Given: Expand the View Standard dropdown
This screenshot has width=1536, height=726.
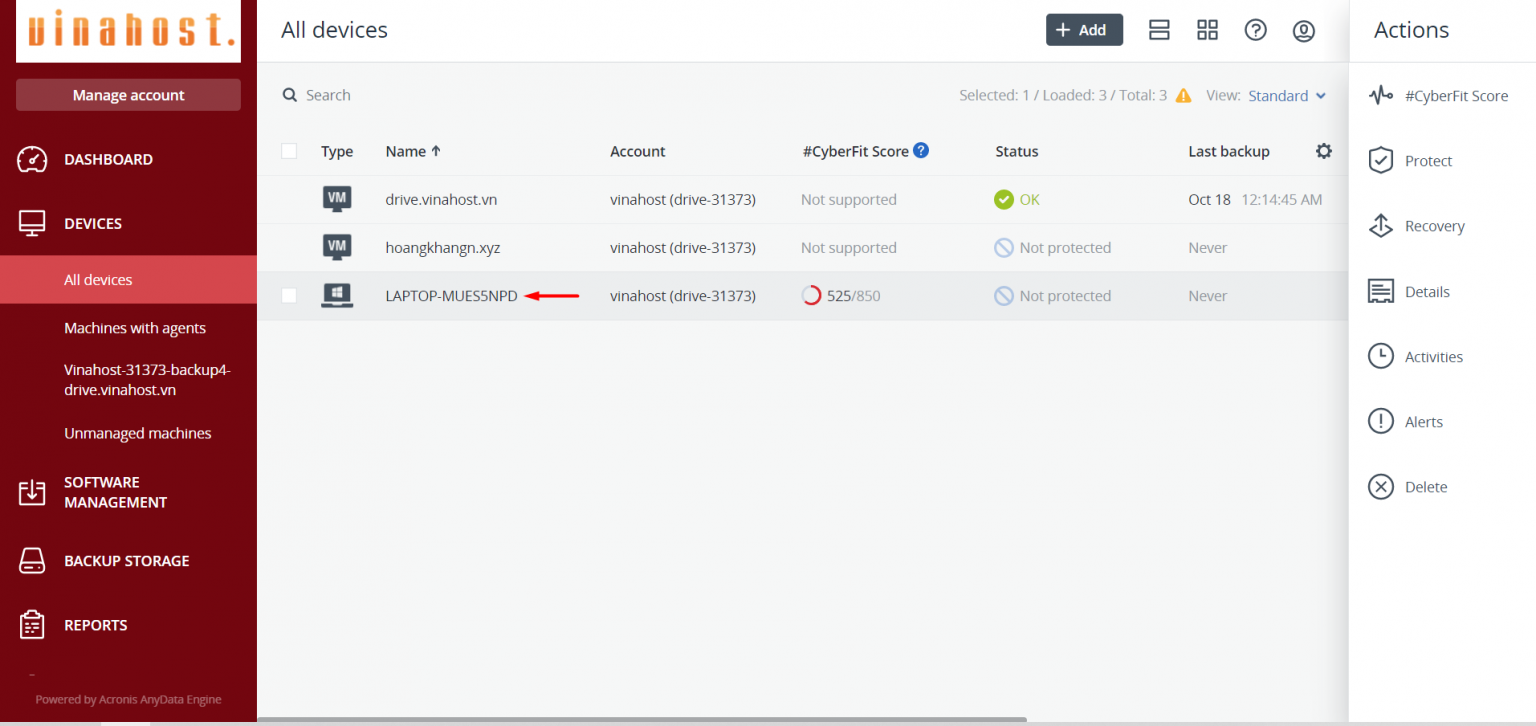Looking at the screenshot, I should [1287, 96].
